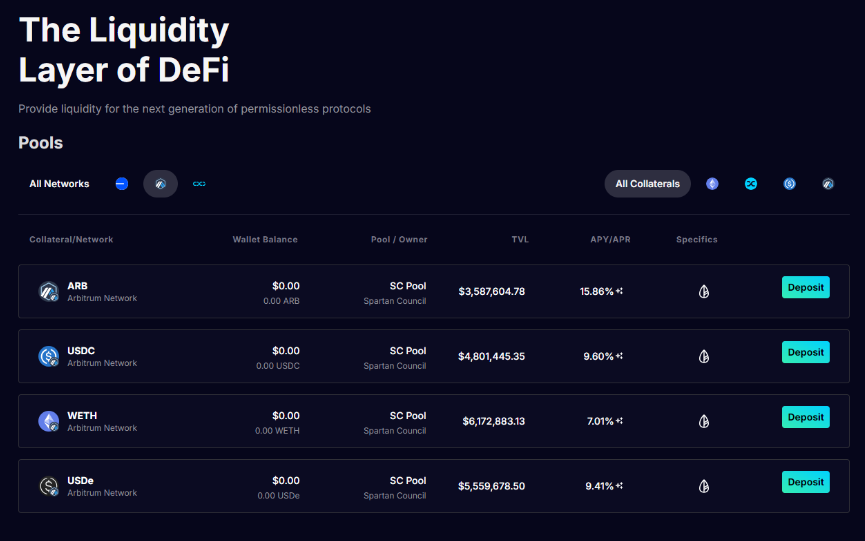Image resolution: width=865 pixels, height=541 pixels.
Task: Click the 9.60% APY value
Action: (599, 356)
